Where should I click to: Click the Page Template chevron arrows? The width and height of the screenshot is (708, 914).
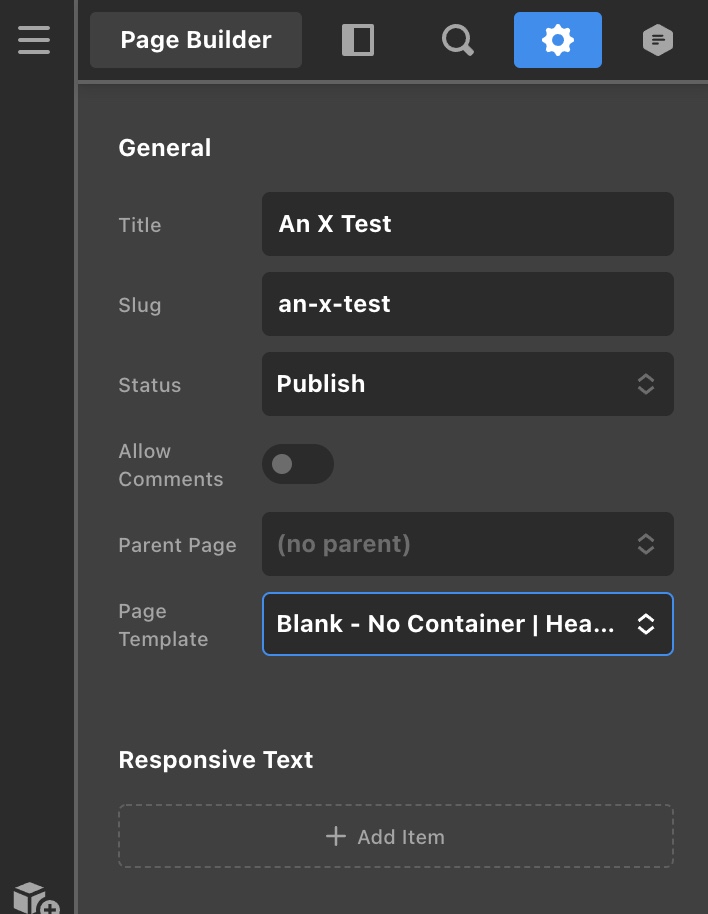pyautogui.click(x=646, y=624)
